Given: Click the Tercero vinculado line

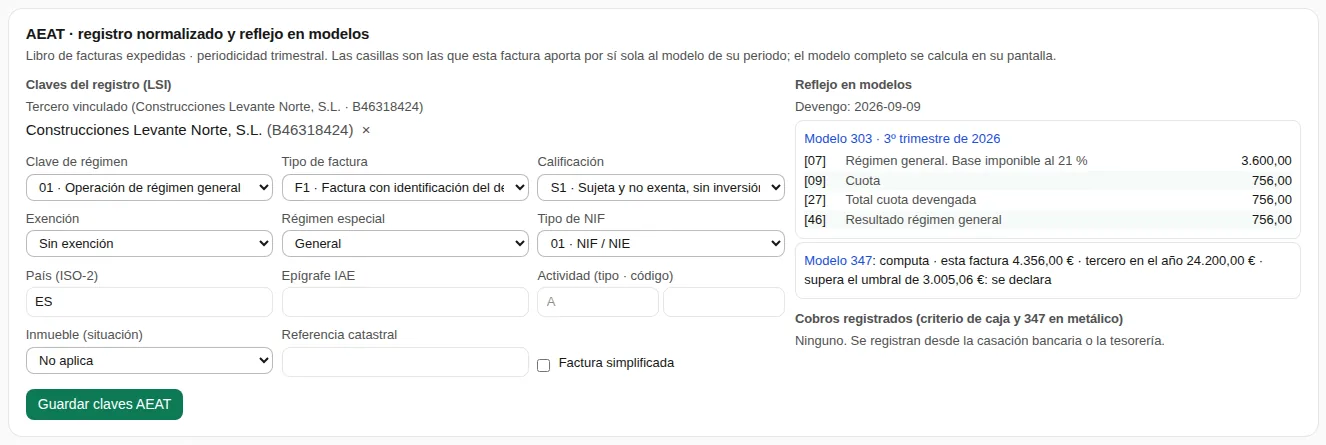Looking at the screenshot, I should (x=225, y=107).
